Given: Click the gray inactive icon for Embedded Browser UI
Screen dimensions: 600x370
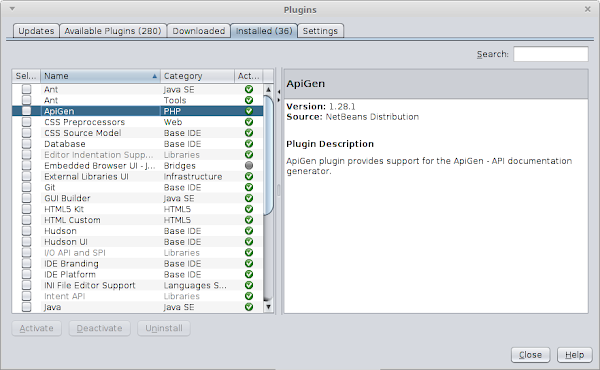Looking at the screenshot, I should click(x=249, y=165).
